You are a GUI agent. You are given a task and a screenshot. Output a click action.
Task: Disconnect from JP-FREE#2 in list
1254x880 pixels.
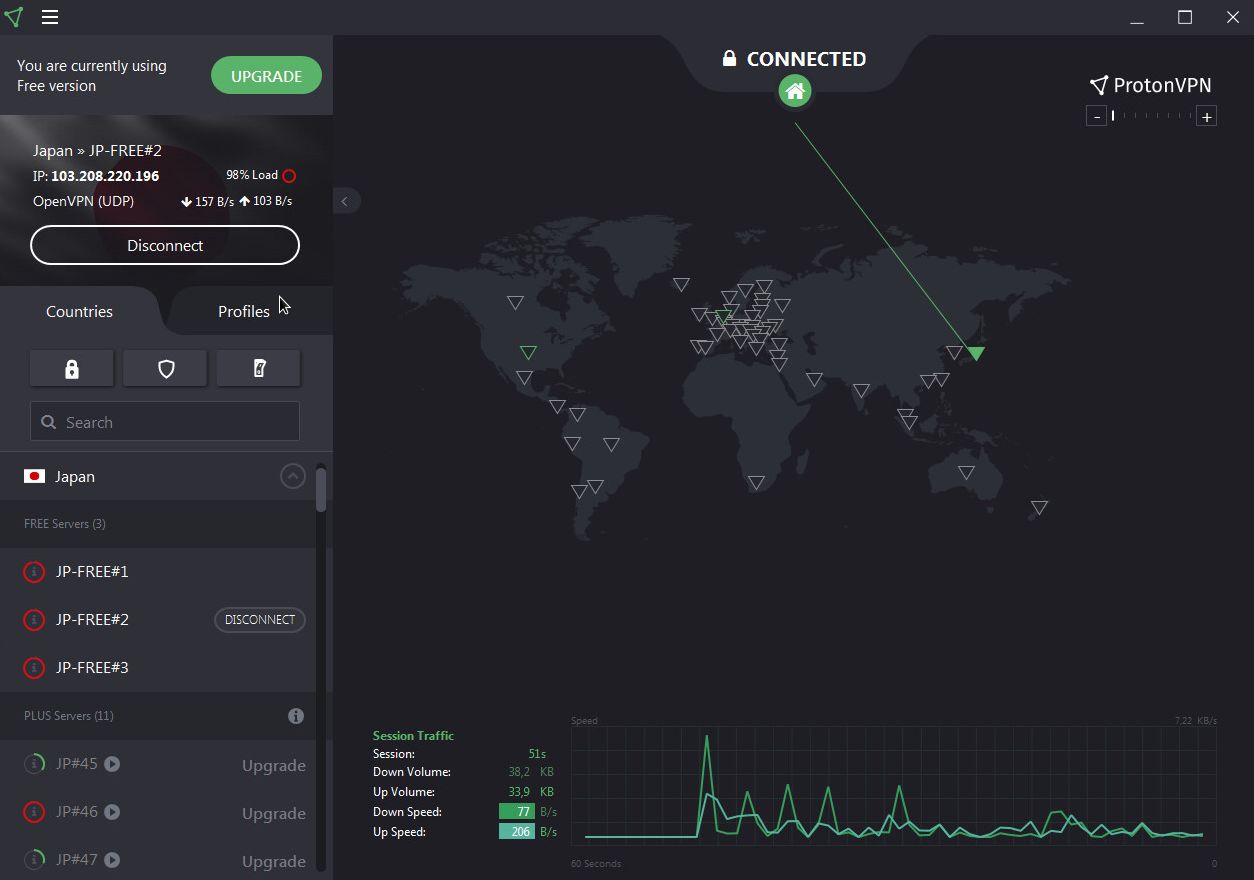pyautogui.click(x=260, y=620)
